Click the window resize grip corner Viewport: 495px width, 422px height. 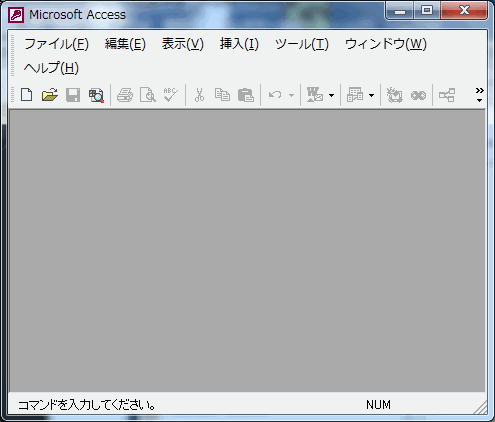(480, 407)
